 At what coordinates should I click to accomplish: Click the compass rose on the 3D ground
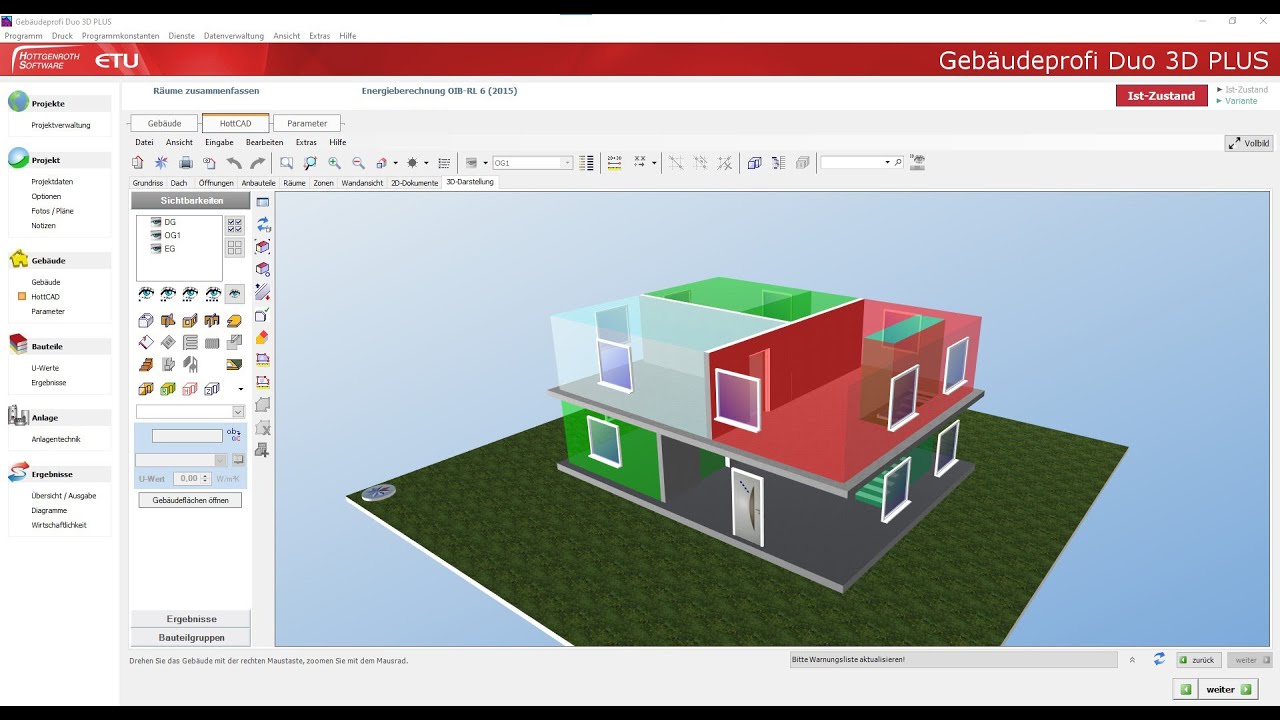pos(378,491)
